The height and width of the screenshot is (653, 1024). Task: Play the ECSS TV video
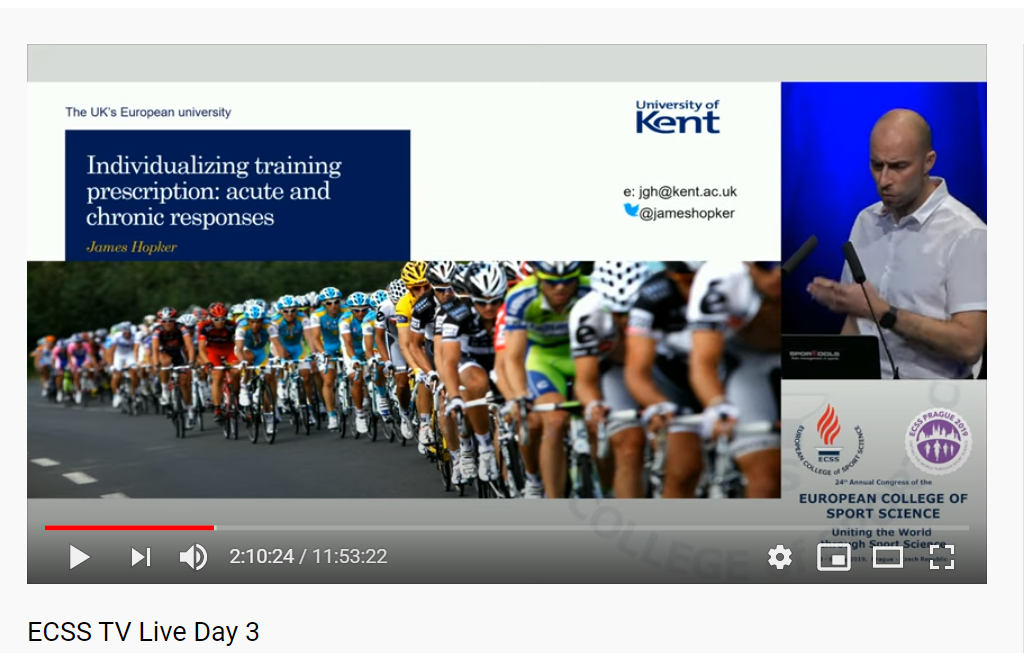(79, 557)
